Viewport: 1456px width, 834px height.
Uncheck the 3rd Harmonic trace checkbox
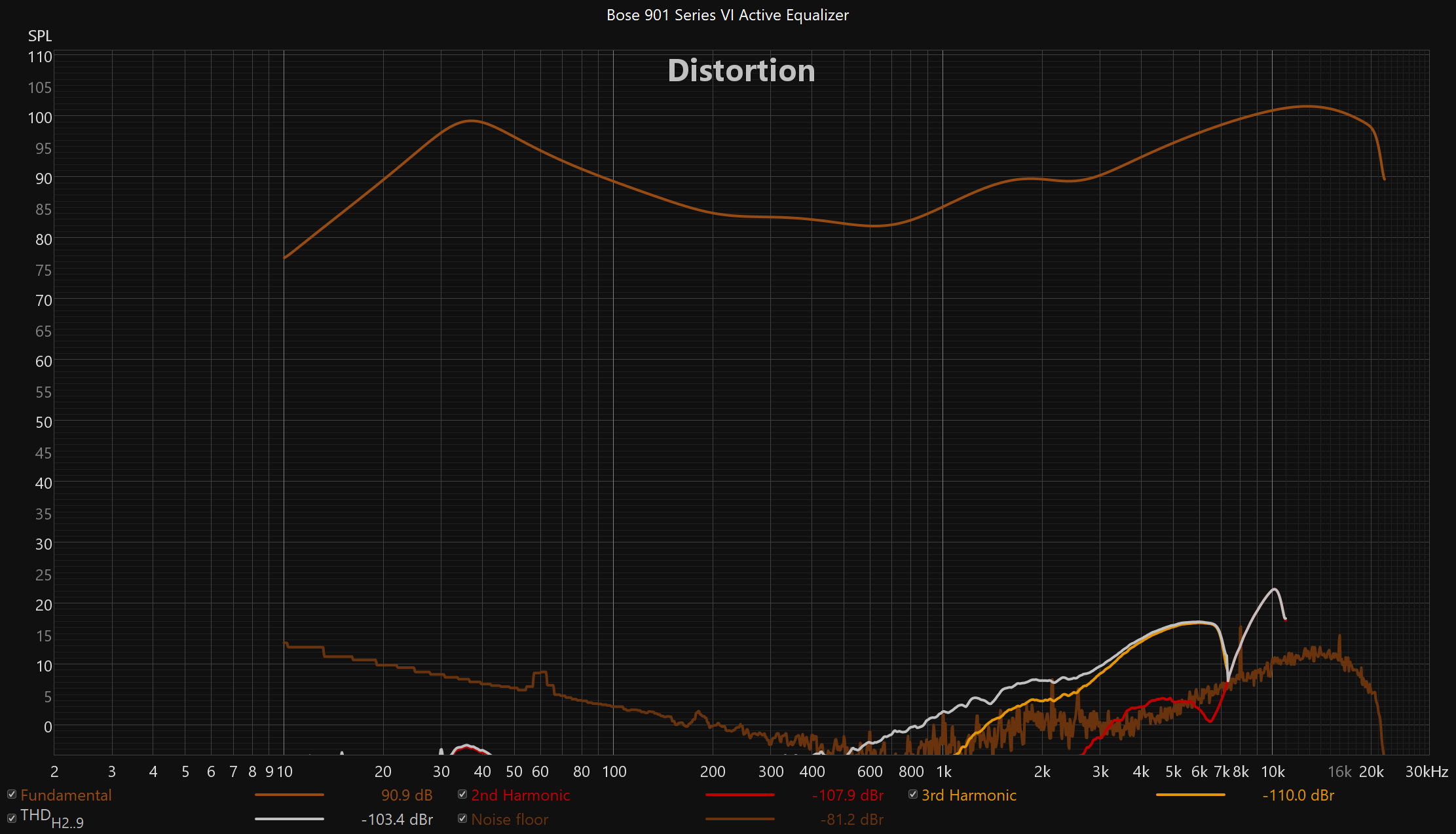point(913,794)
